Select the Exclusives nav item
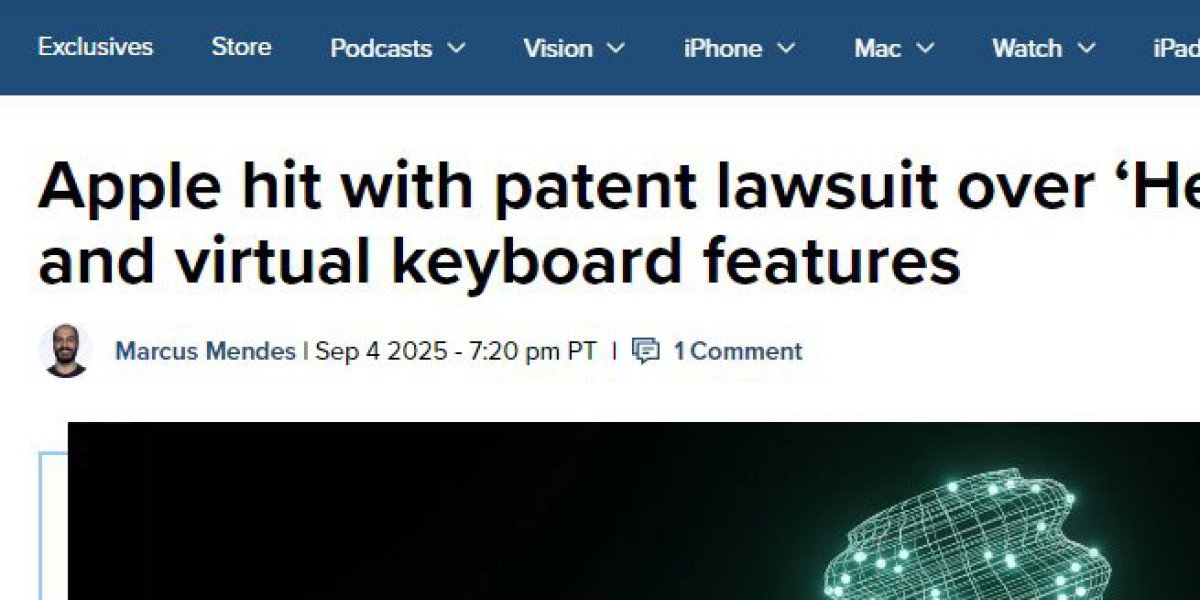 [x=95, y=47]
